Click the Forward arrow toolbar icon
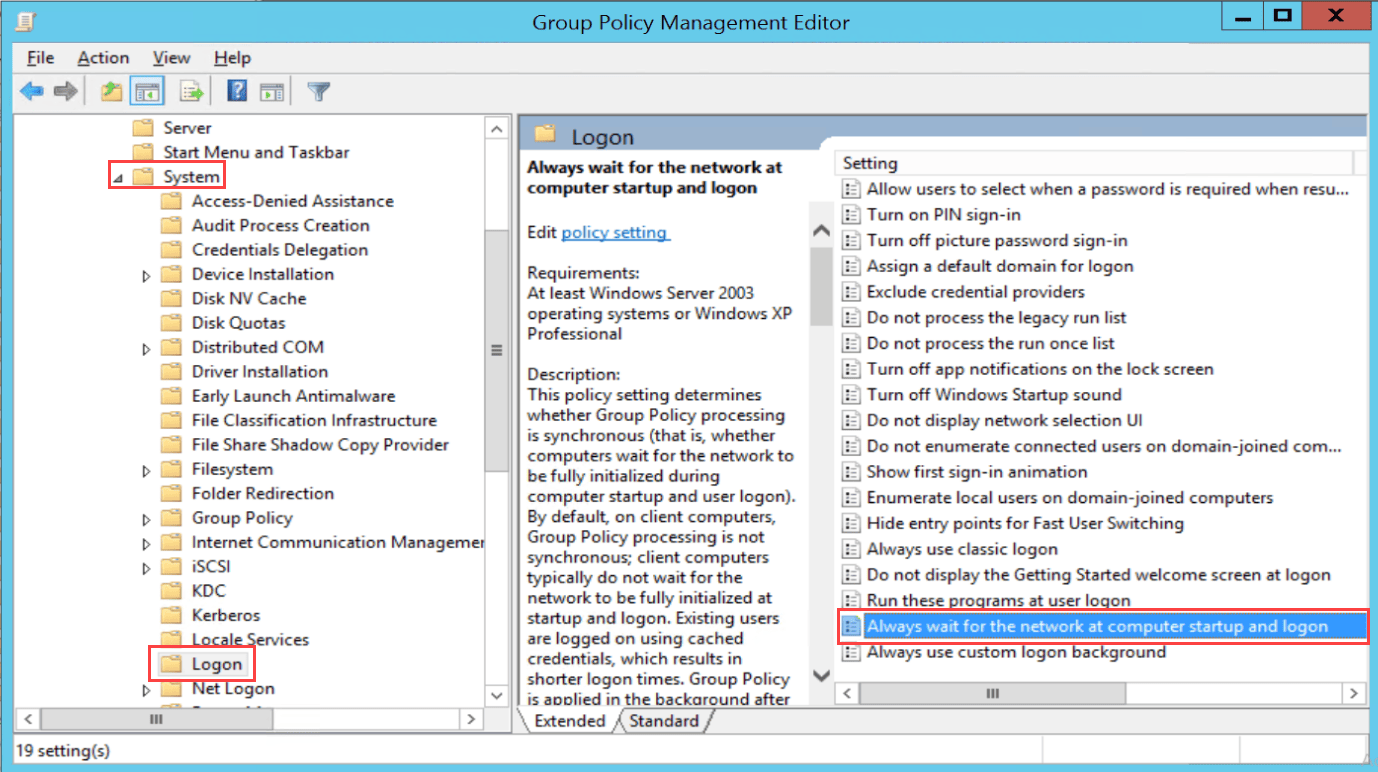 (x=66, y=92)
